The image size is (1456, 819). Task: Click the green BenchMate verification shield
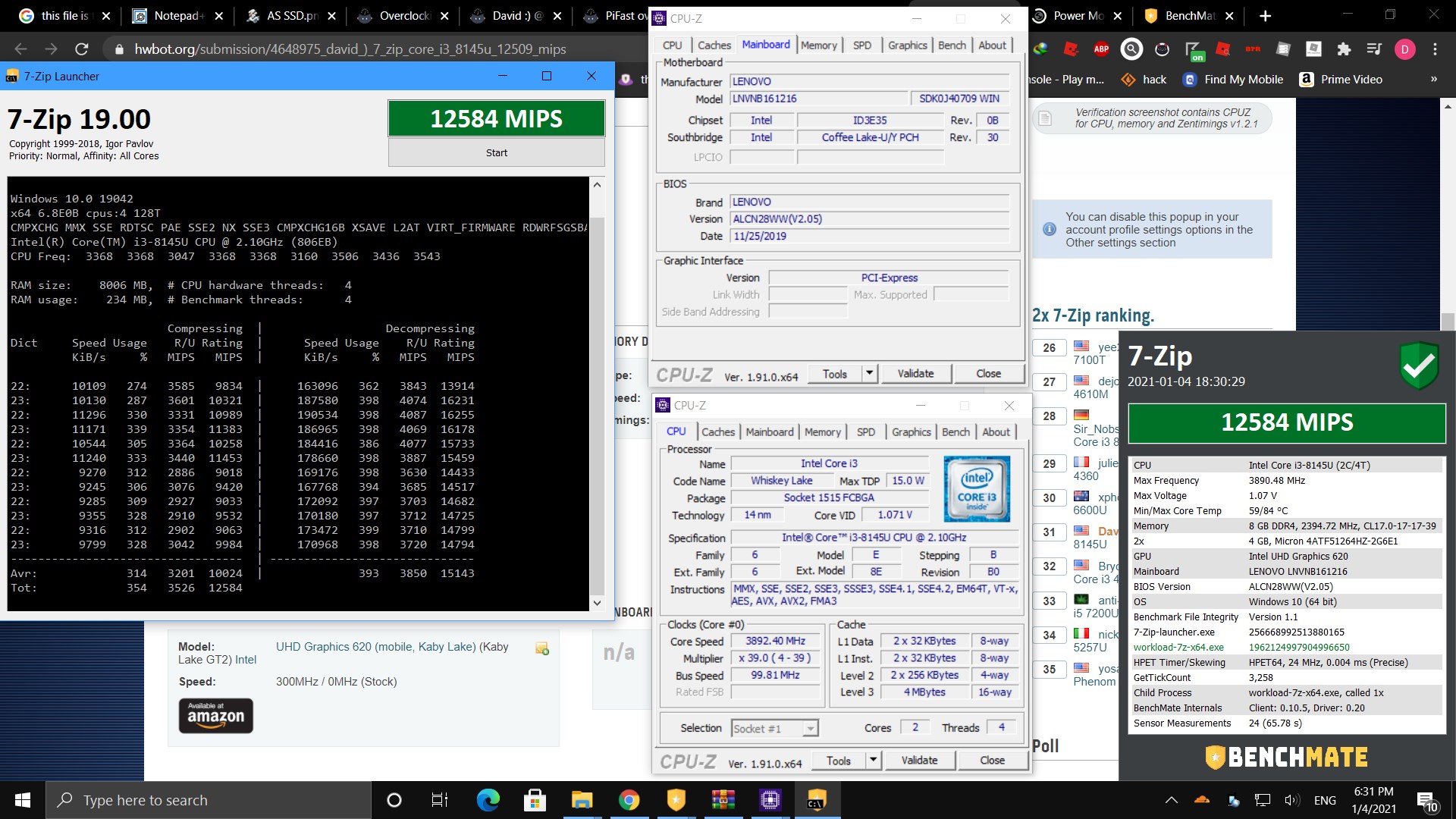1419,366
